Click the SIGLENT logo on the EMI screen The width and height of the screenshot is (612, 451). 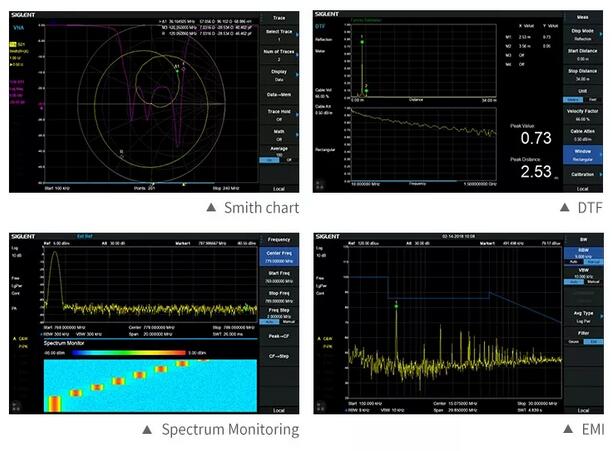[327, 237]
